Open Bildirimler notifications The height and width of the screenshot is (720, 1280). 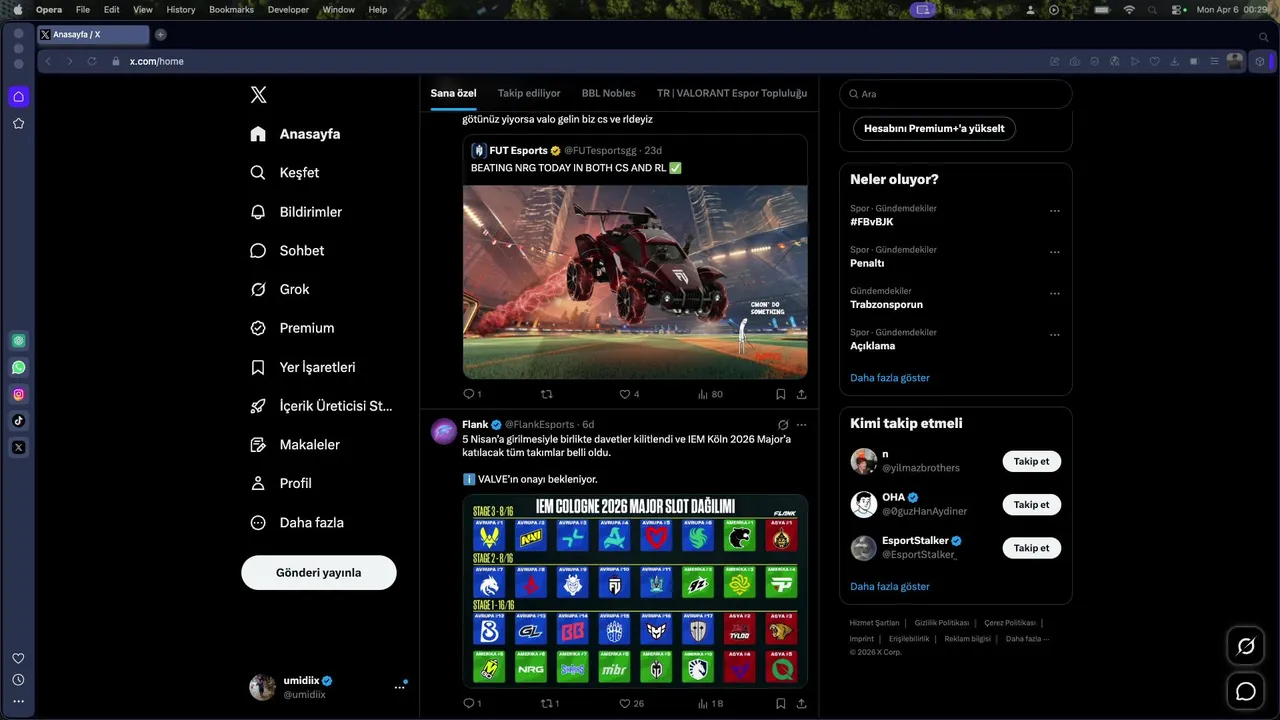tap(296, 212)
